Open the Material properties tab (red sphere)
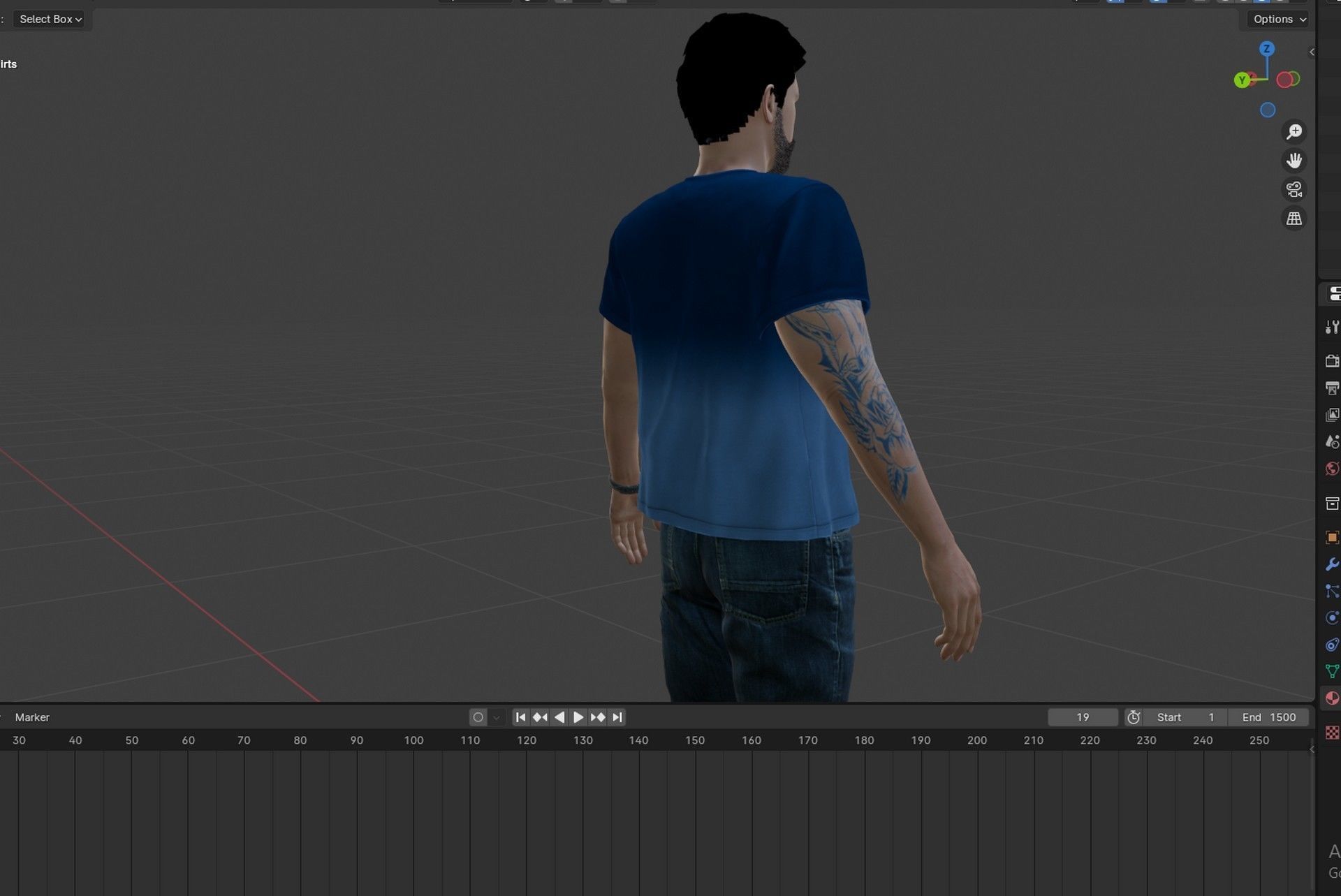This screenshot has width=1341, height=896. point(1332,698)
